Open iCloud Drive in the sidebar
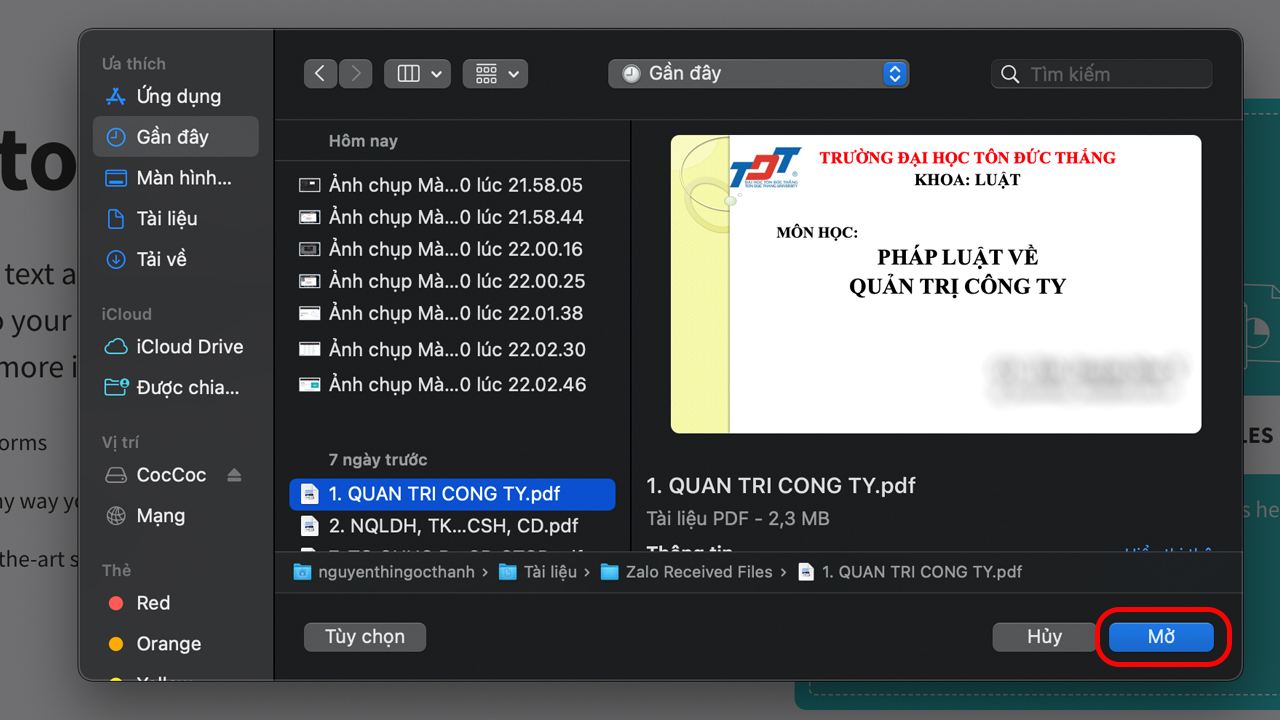This screenshot has width=1280, height=720. point(175,347)
